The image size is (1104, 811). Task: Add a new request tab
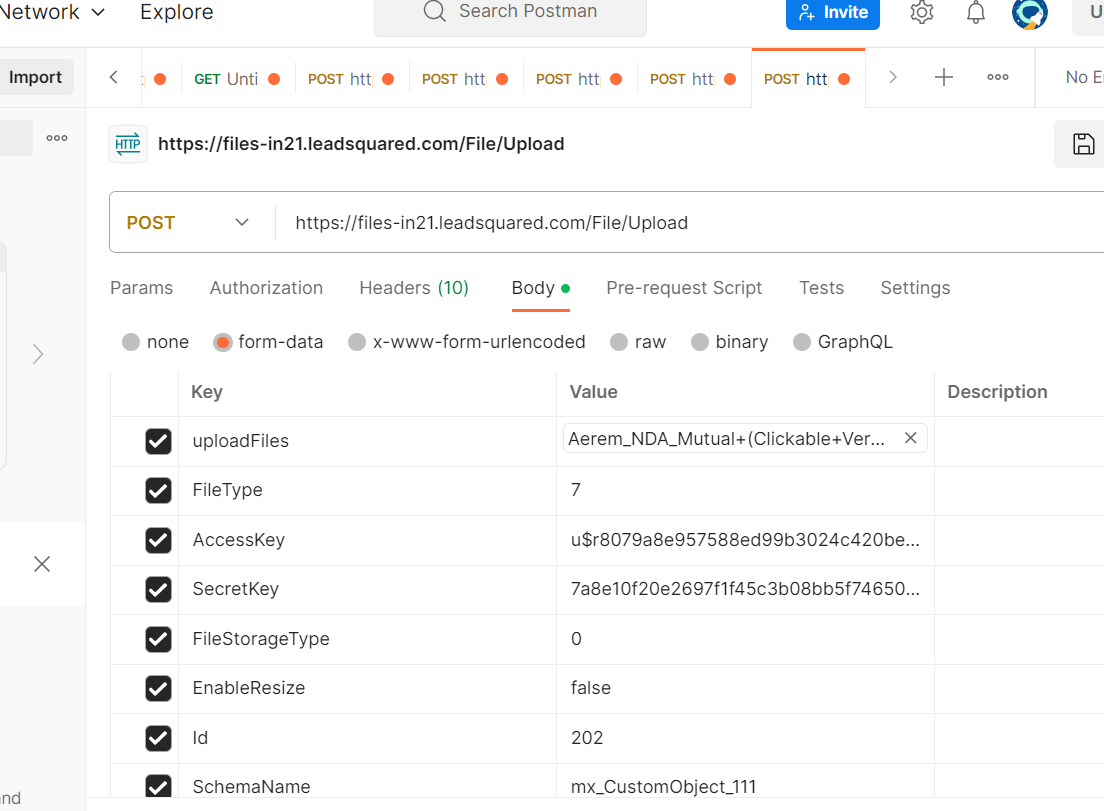(x=943, y=78)
